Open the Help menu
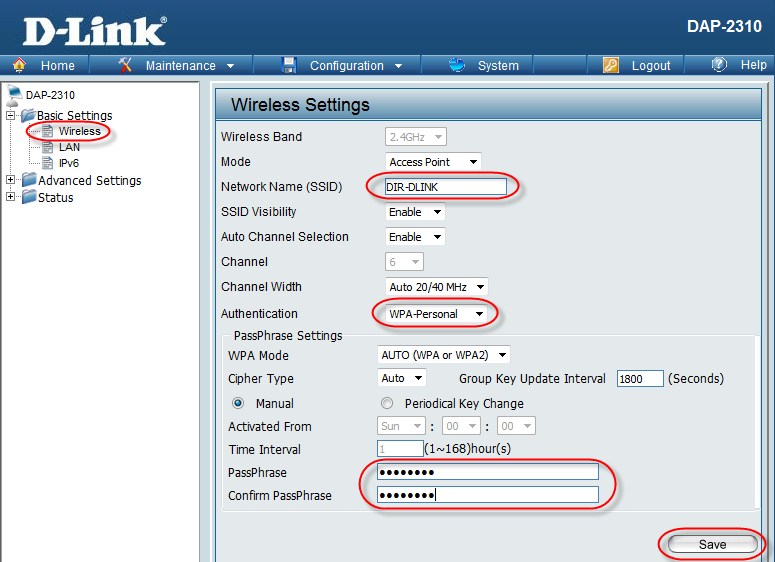The image size is (775, 562). pyautogui.click(x=753, y=65)
